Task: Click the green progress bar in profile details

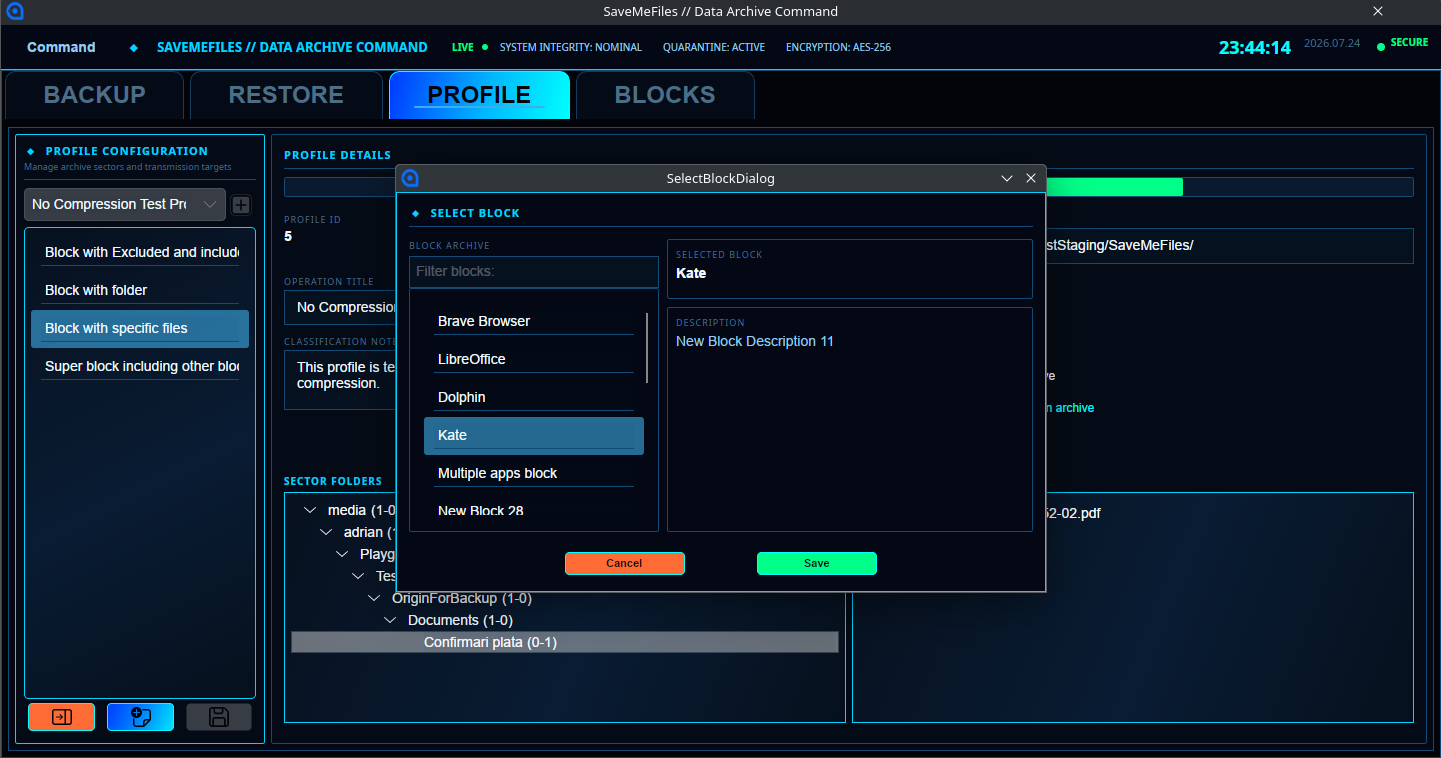Action: pos(1114,187)
